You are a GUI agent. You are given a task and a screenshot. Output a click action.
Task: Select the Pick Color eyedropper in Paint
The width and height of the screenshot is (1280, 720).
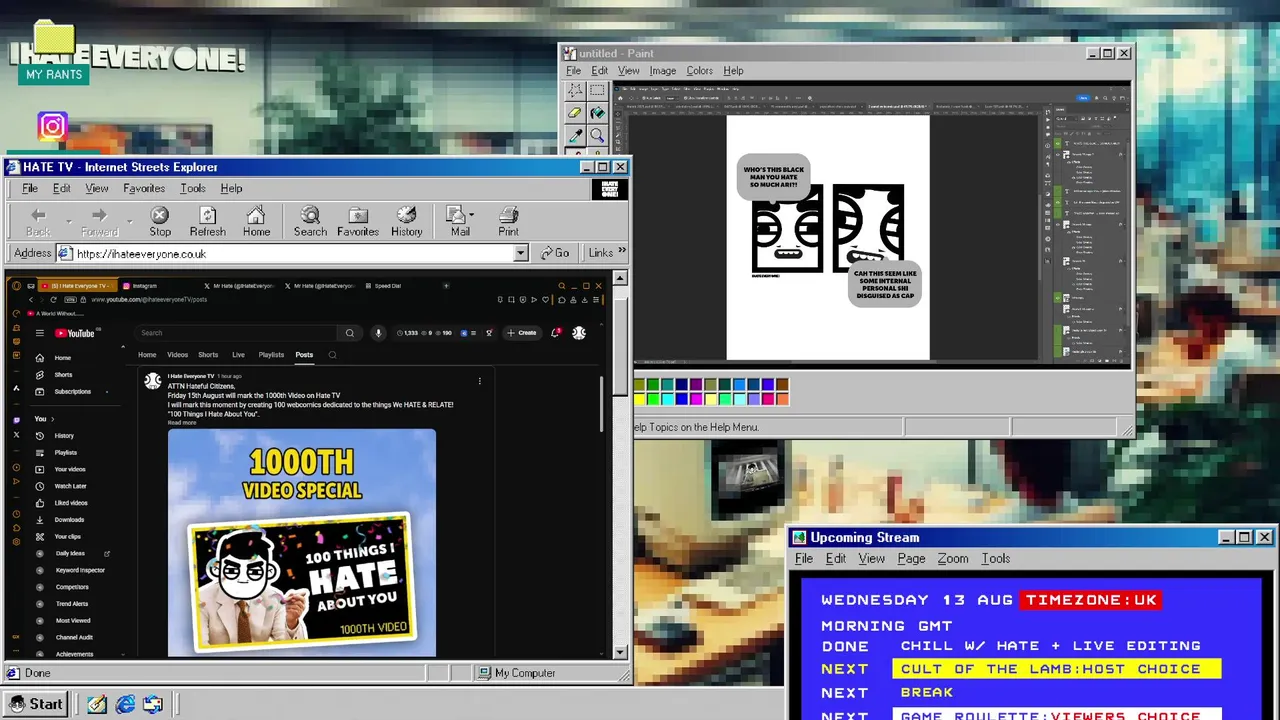pos(575,136)
